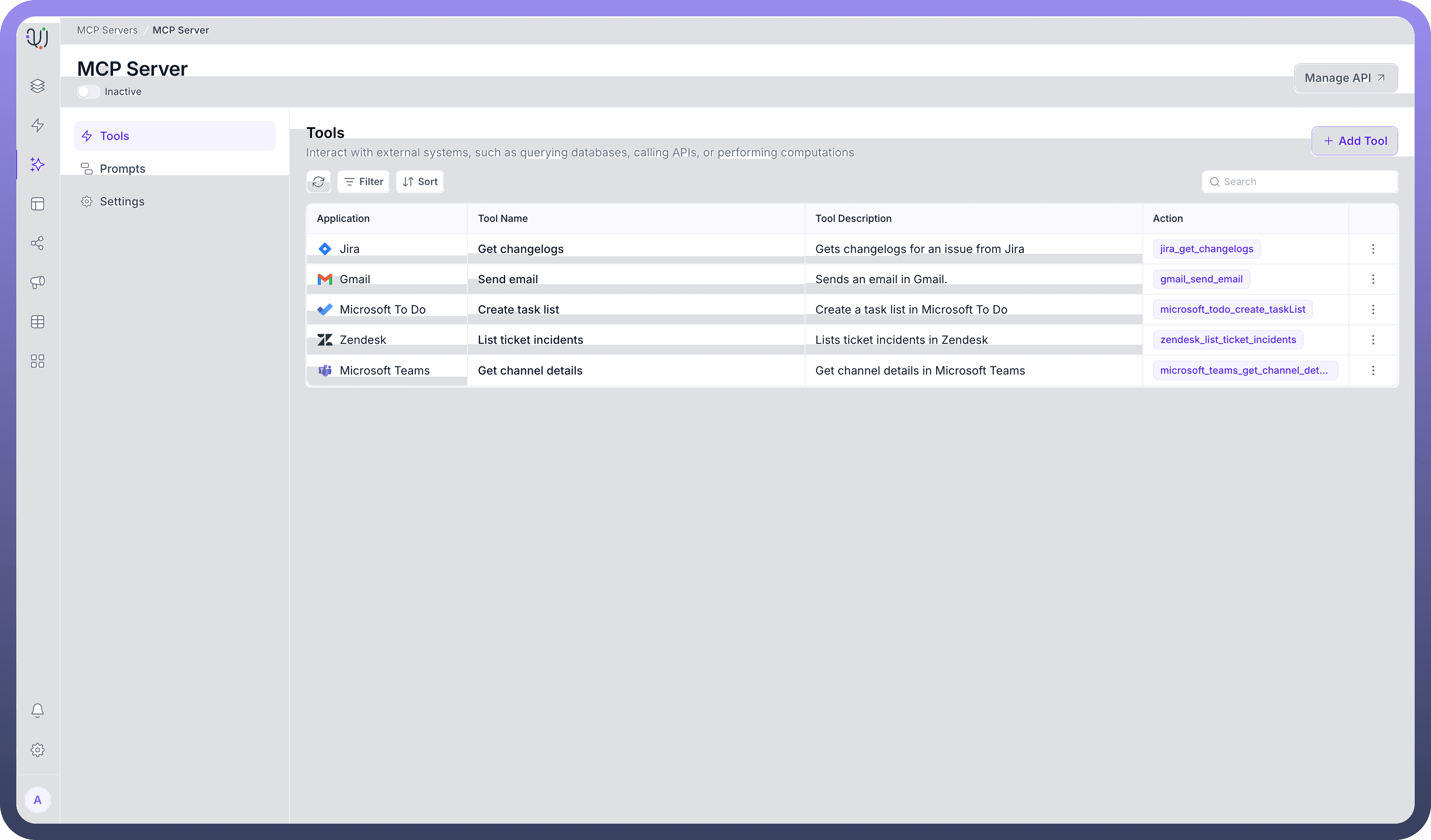1431x840 pixels.
Task: Open the apps grid sidebar icon
Action: [38, 361]
